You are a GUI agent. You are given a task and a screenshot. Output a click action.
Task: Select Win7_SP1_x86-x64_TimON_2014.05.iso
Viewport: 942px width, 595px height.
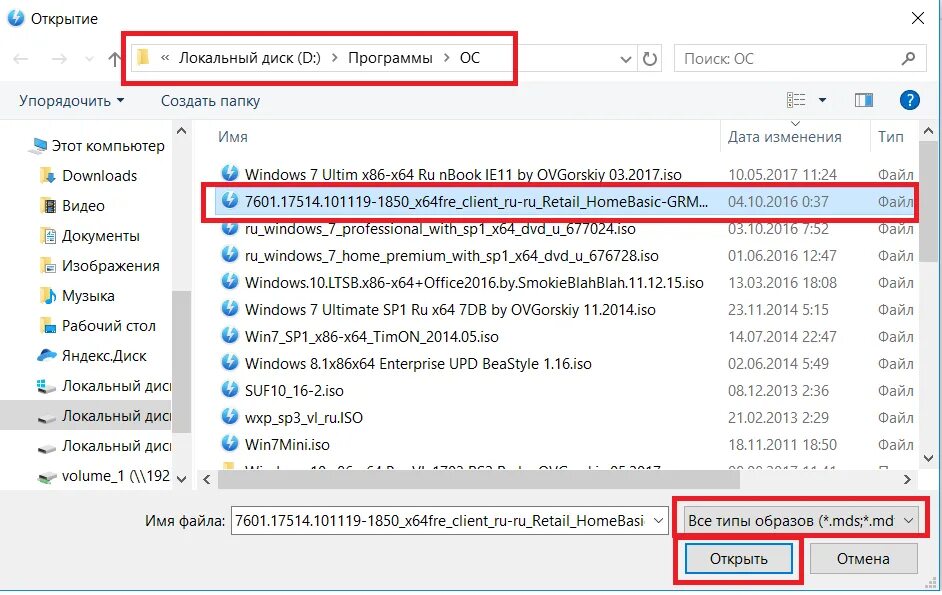coord(371,337)
